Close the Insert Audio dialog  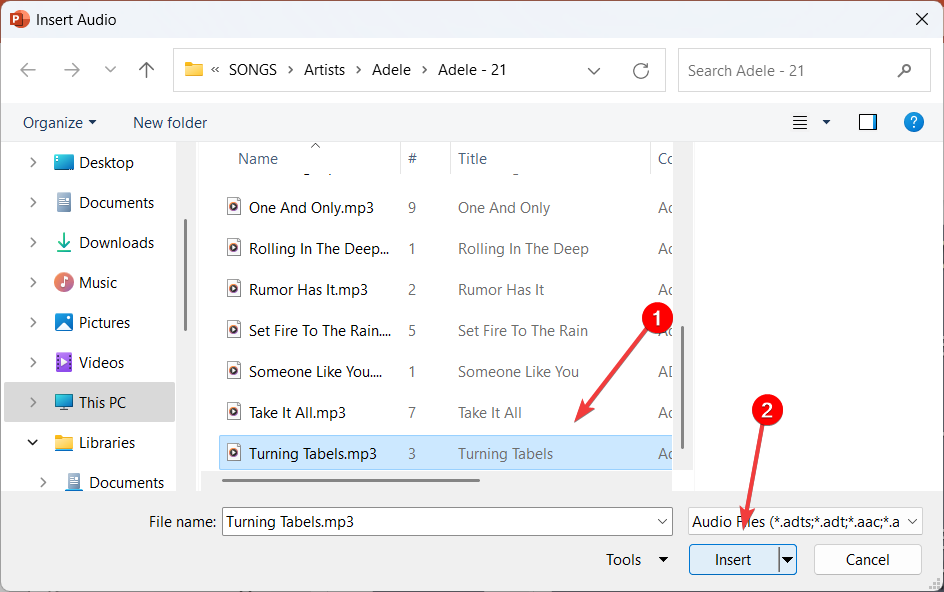(922, 19)
